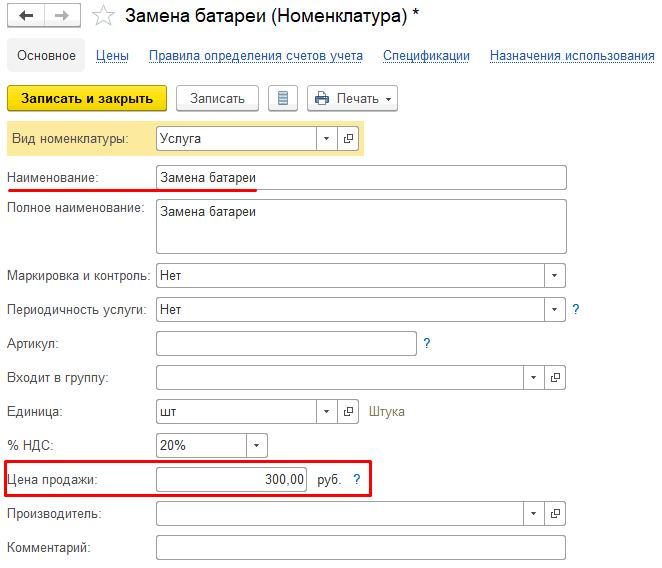Screen dimensions: 662x568
Task: Go forward with the right arrow button
Action: (62, 16)
